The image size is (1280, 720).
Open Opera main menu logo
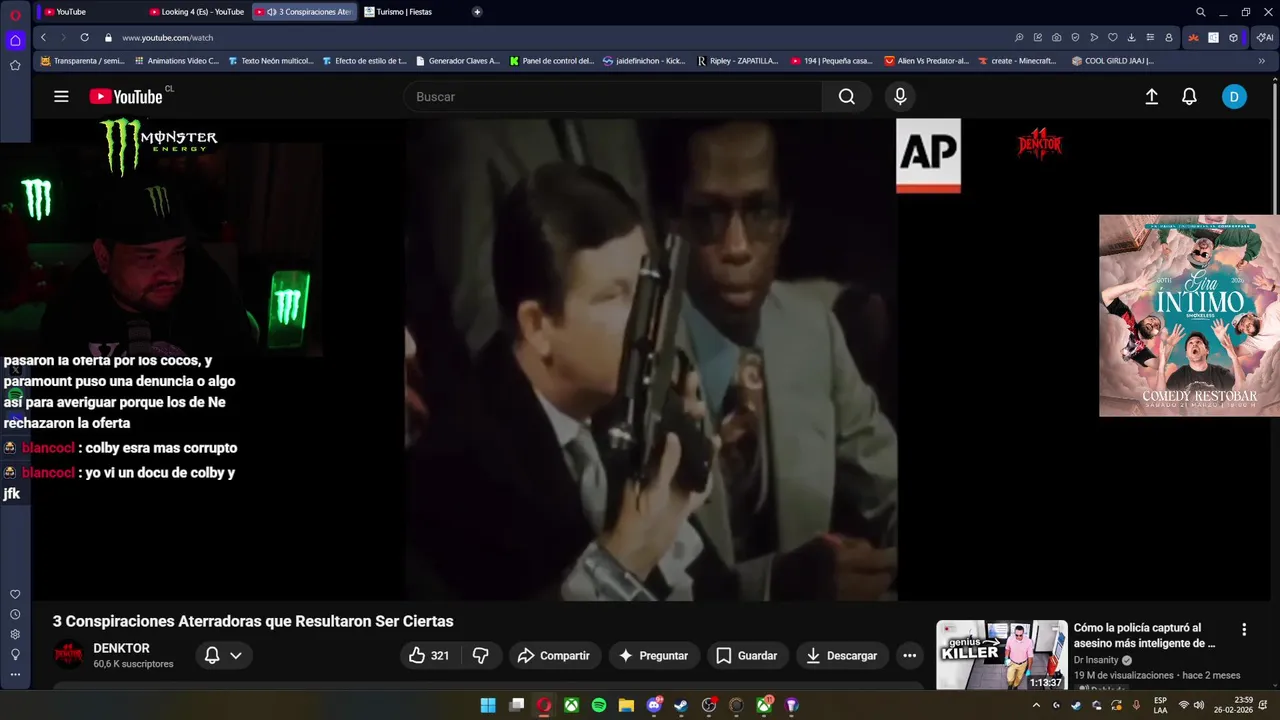click(x=15, y=14)
